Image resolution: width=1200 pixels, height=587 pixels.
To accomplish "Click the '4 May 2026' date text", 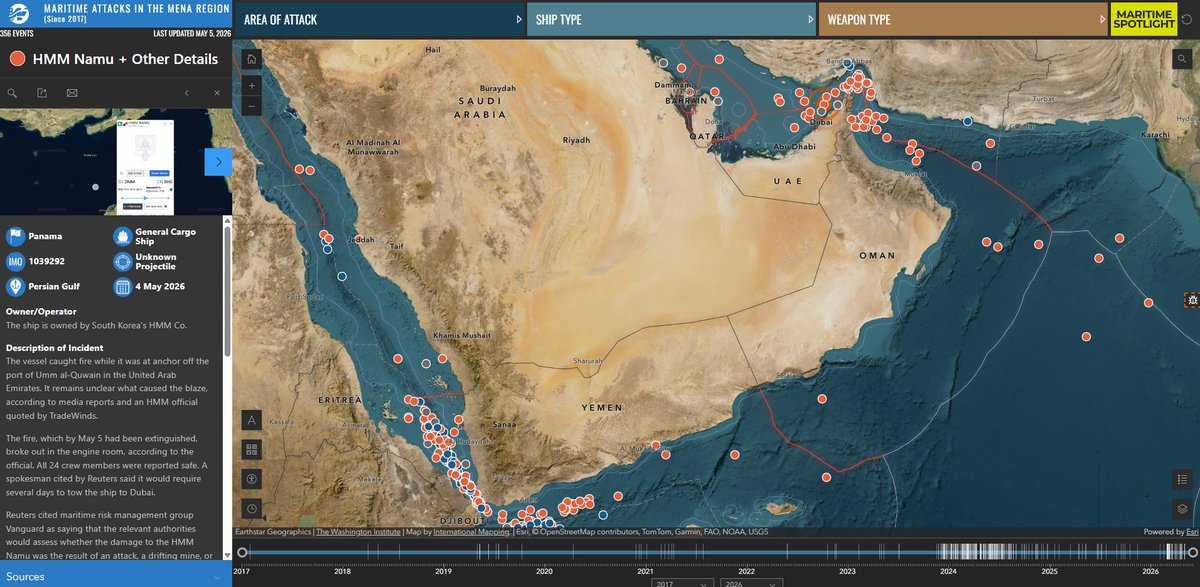I will coord(161,287).
